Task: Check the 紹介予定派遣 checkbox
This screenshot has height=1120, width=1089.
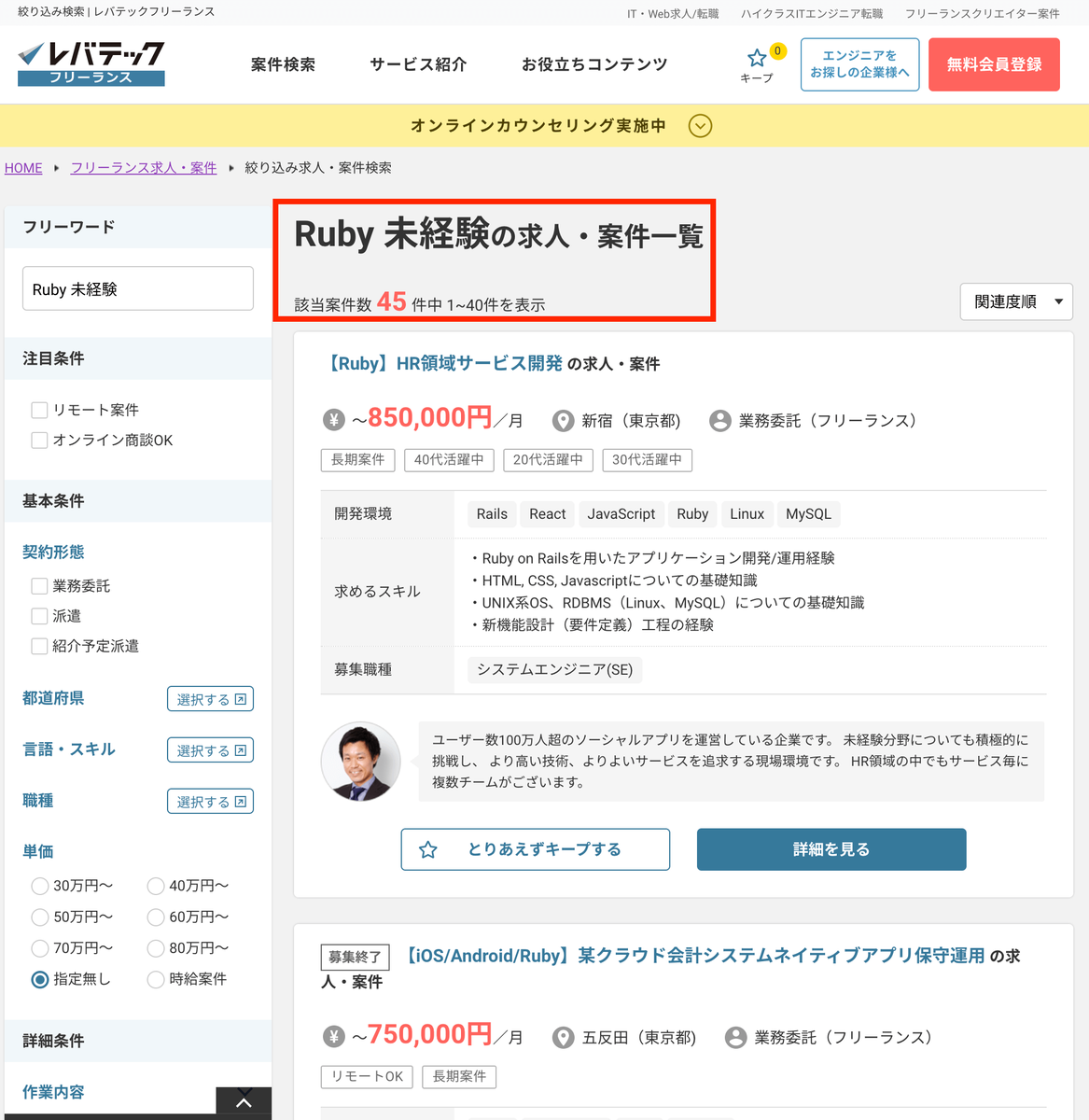Action: pos(39,646)
